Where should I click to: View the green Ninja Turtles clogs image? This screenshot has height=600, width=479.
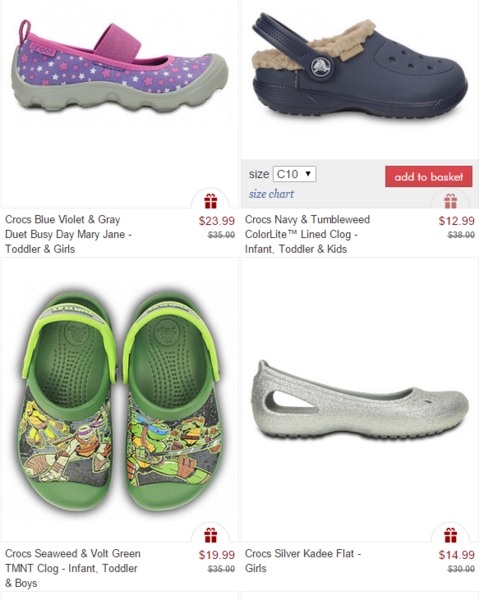[x=120, y=401]
